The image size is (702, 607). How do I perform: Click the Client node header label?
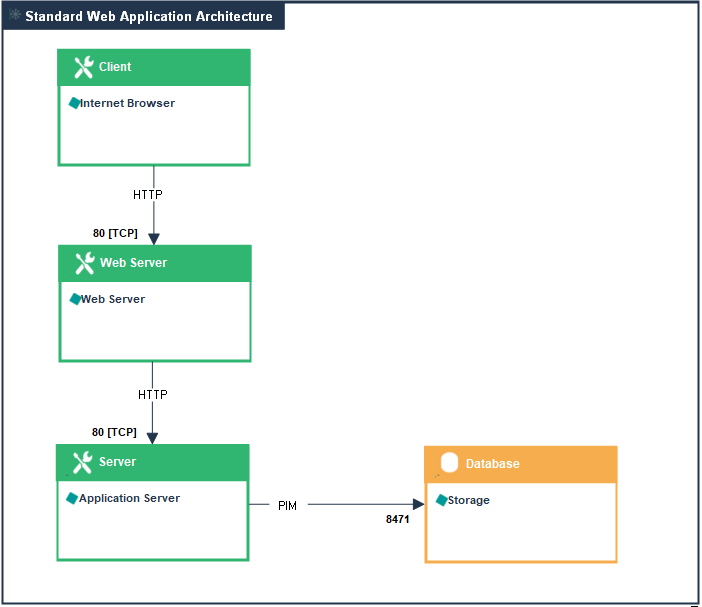point(115,67)
